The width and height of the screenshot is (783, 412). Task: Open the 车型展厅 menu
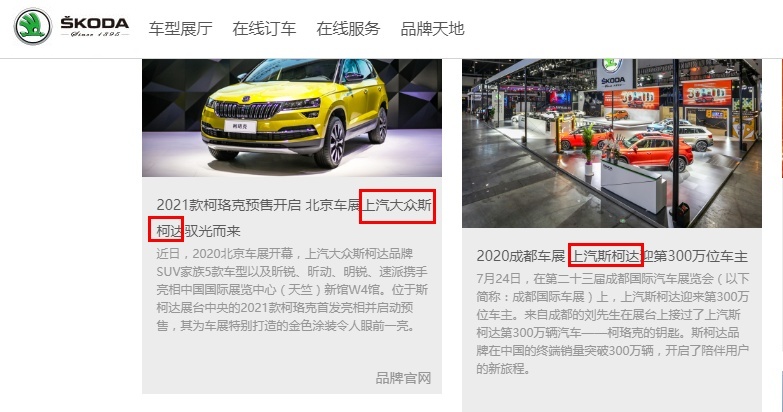click(180, 28)
